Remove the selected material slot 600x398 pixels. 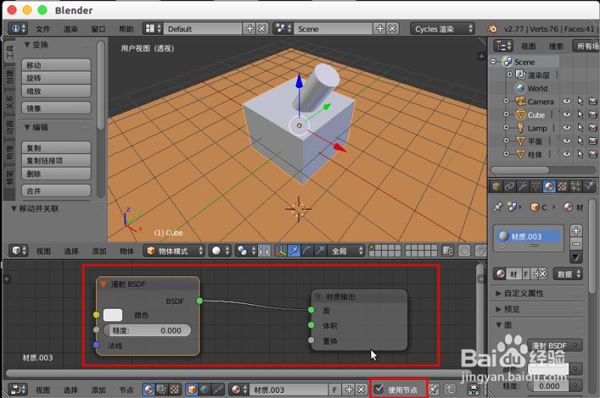pos(576,243)
